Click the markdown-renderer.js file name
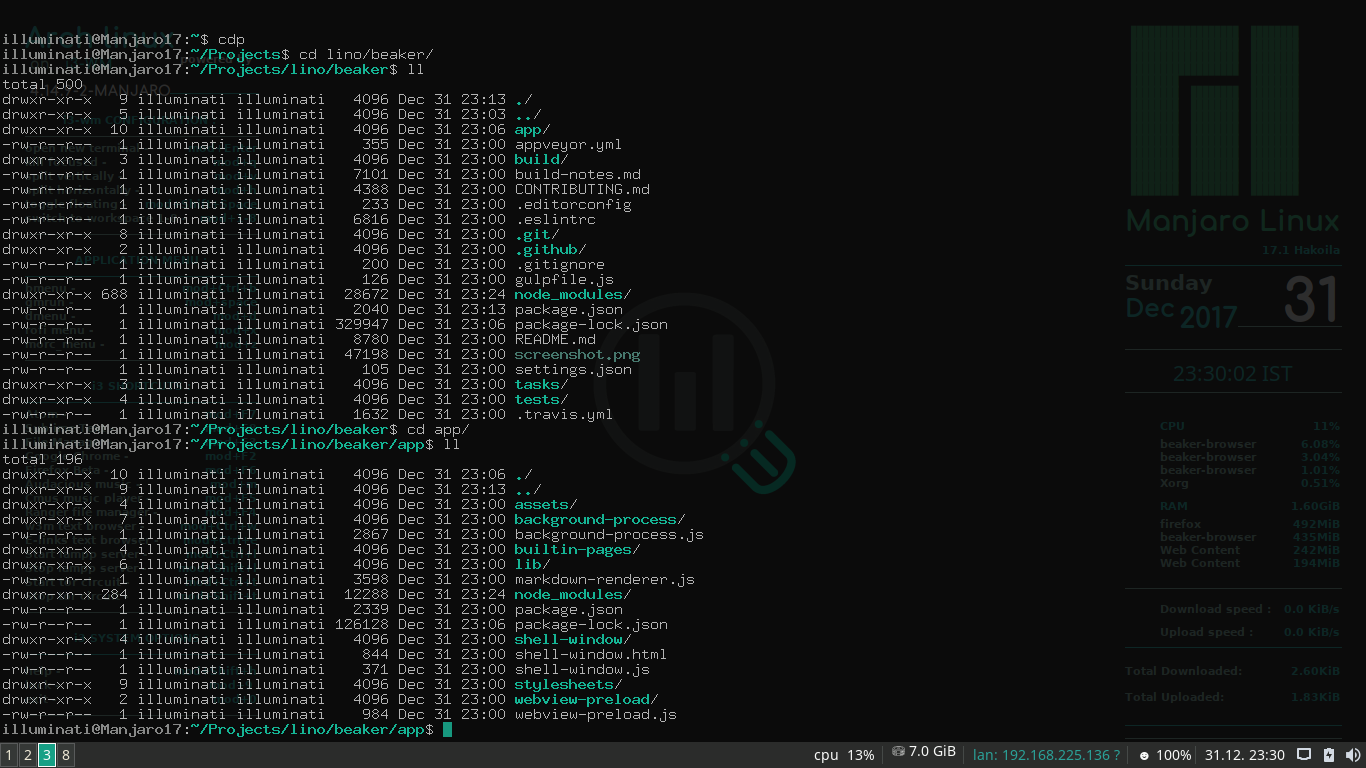This screenshot has height=768, width=1366. 604,580
